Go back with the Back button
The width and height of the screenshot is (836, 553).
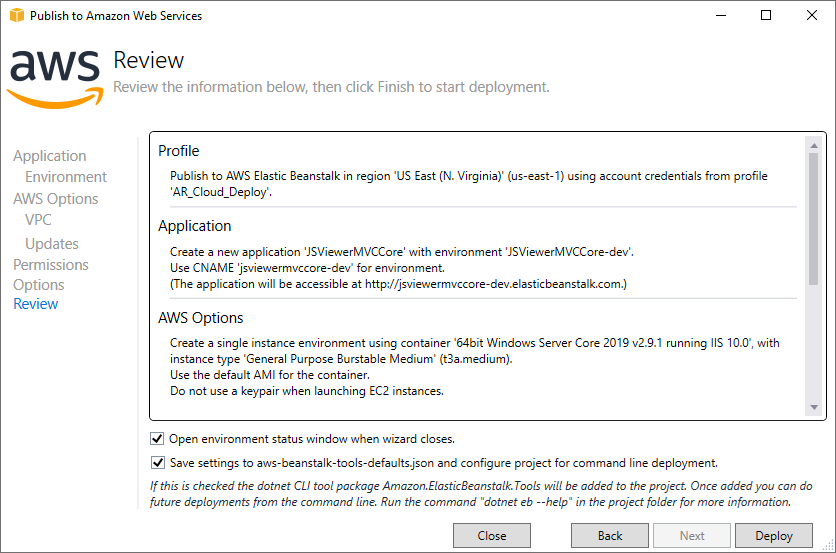(x=609, y=535)
